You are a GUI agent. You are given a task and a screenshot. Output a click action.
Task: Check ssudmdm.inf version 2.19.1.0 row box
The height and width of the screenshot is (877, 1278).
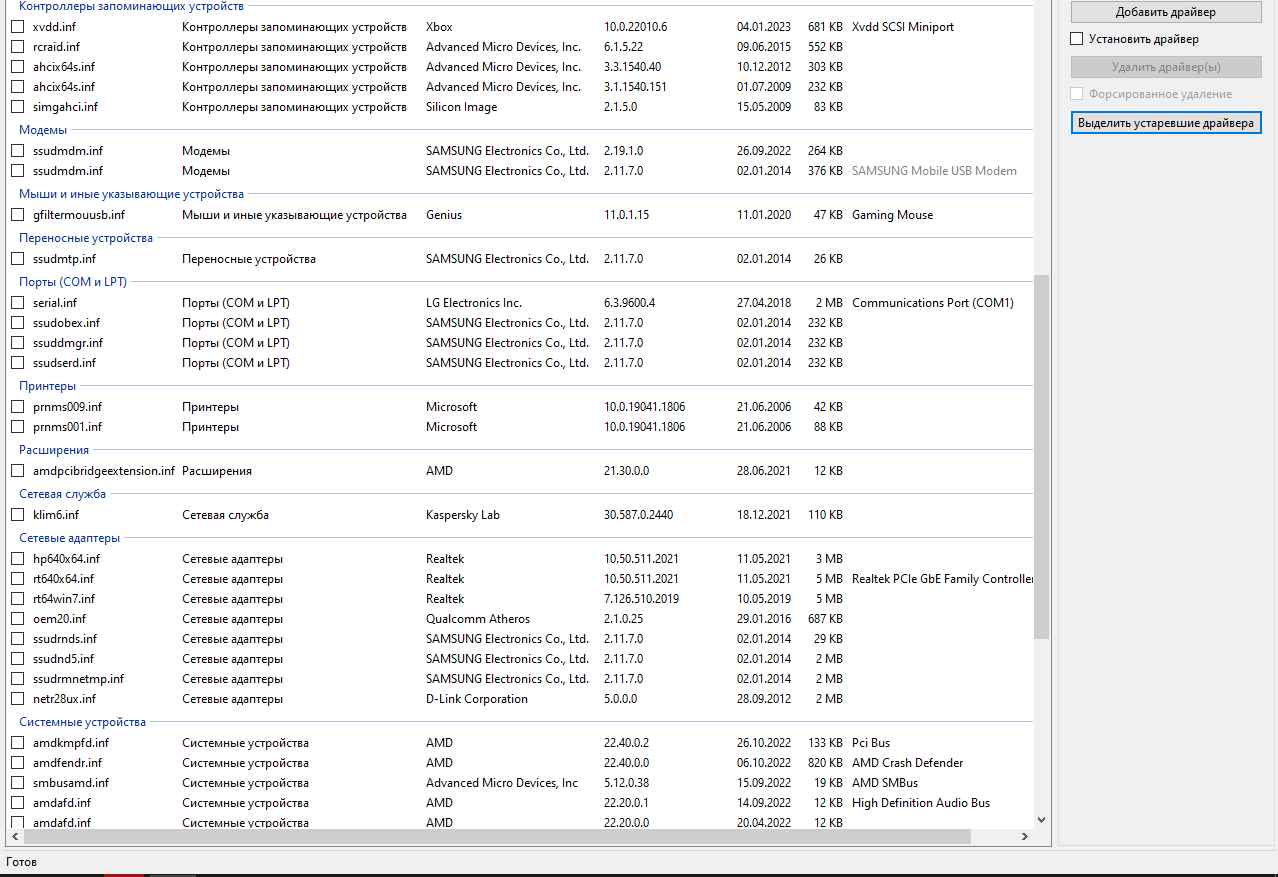[17, 151]
